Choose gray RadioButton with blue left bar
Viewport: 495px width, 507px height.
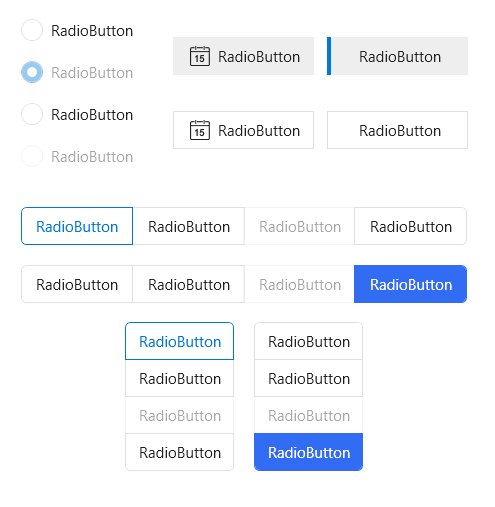(397, 56)
